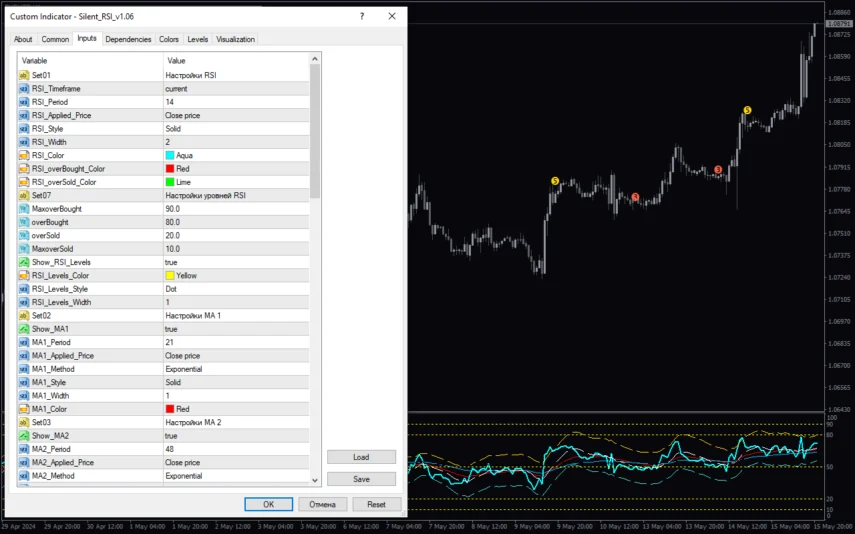Image resolution: width=855 pixels, height=534 pixels.
Task: Switch to the Colors tab
Action: click(x=169, y=39)
